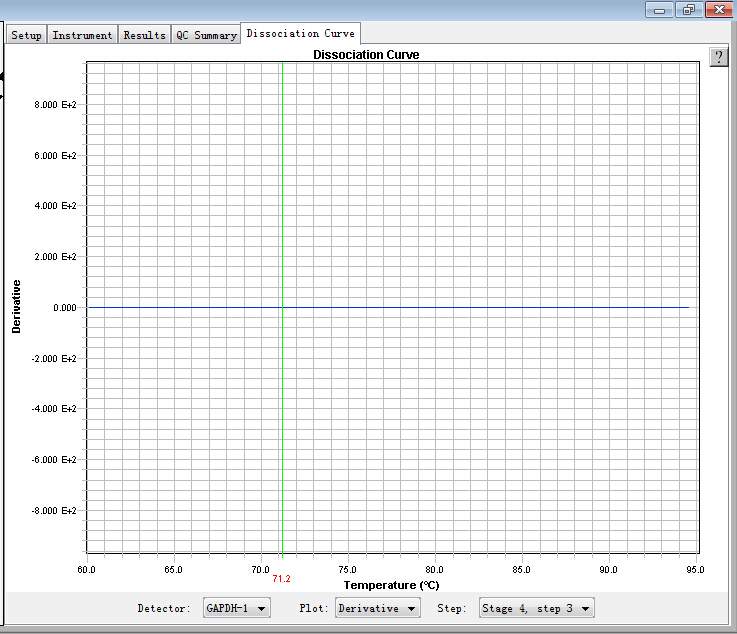Viewport: 737px width, 634px height.
Task: Click the blue derivative curve line
Action: [388, 307]
